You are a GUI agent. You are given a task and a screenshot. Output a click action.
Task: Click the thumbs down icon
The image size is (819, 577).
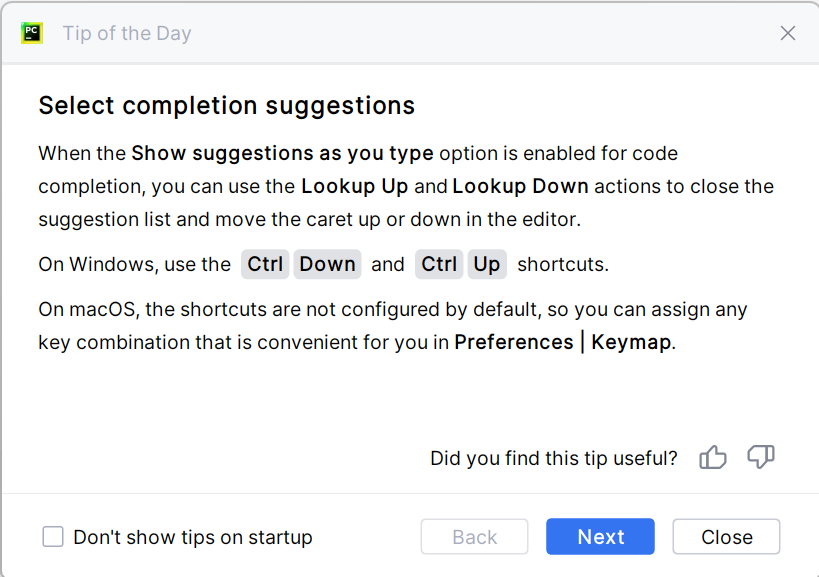click(x=761, y=458)
